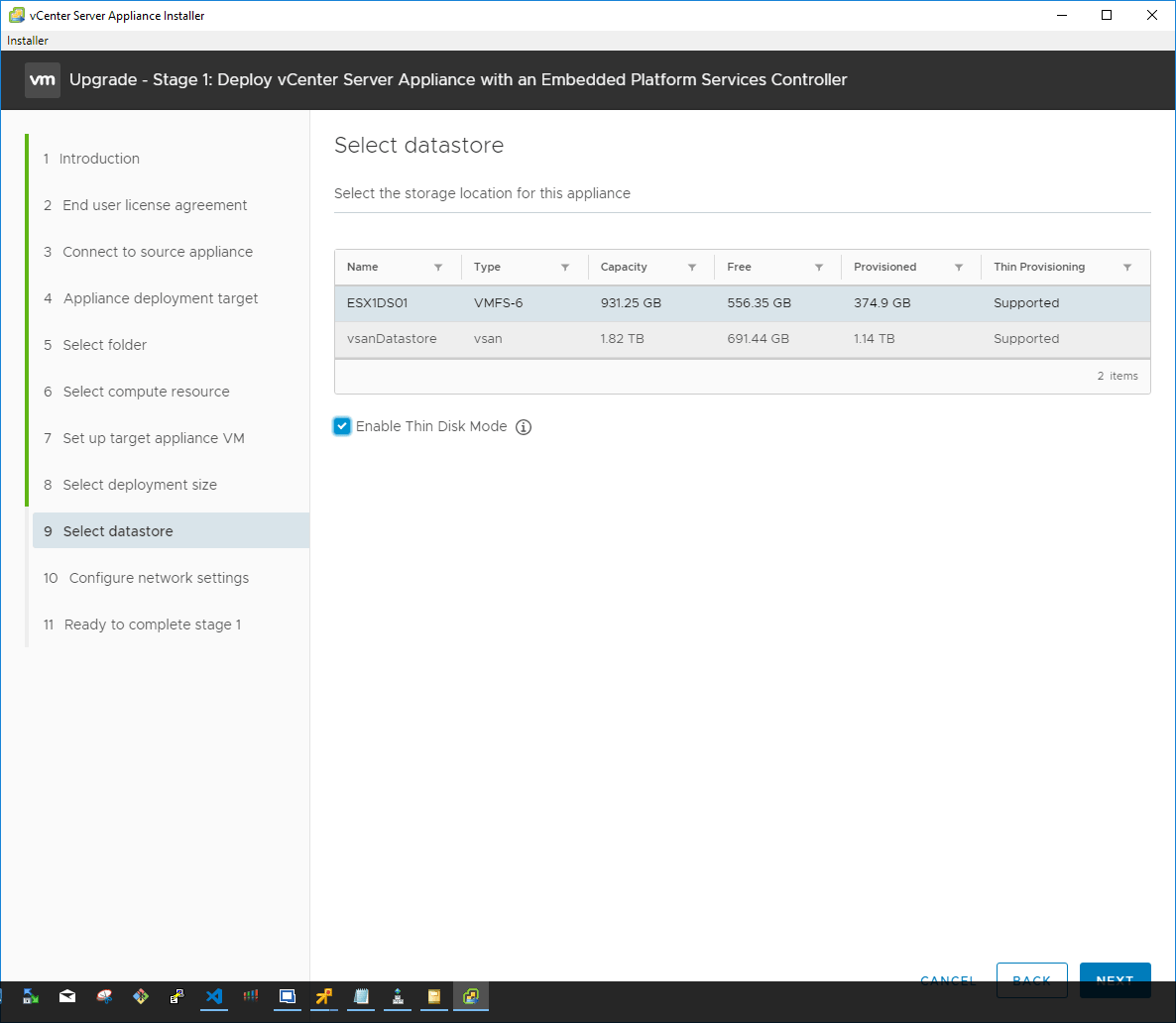Open the WinSCP lock-arrows taskbar icon
The image size is (1176, 1023).
[31, 996]
